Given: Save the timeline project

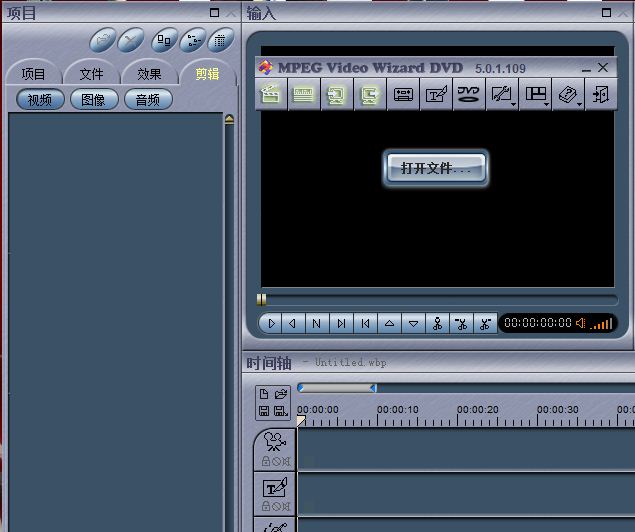Looking at the screenshot, I should point(264,411).
